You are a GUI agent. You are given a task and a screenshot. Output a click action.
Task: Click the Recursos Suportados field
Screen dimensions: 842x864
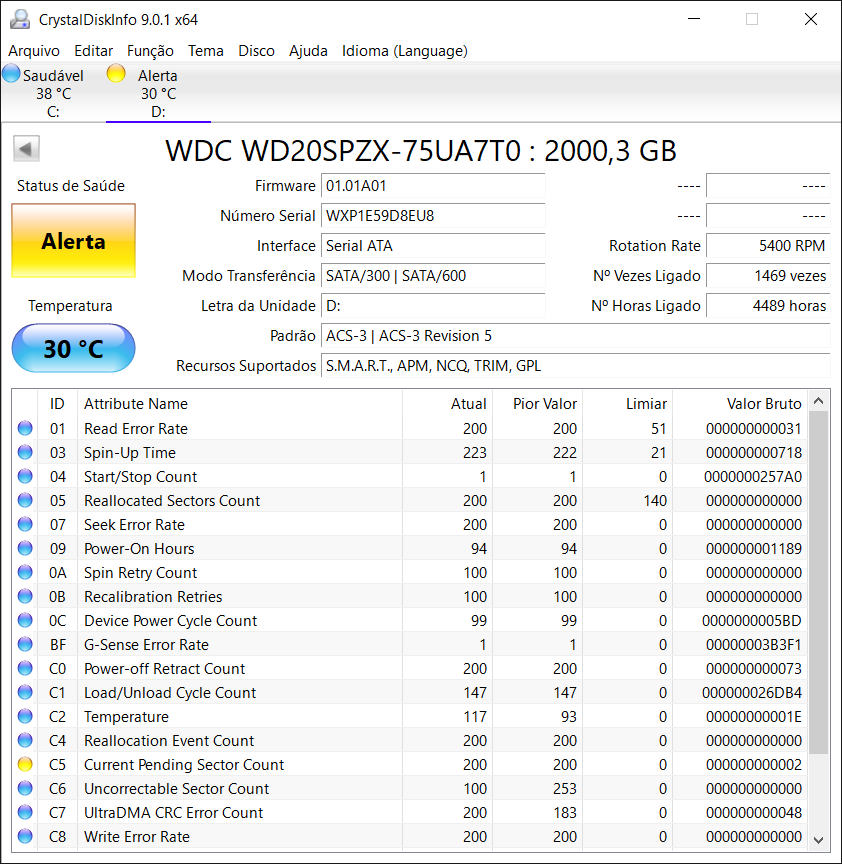pos(576,366)
